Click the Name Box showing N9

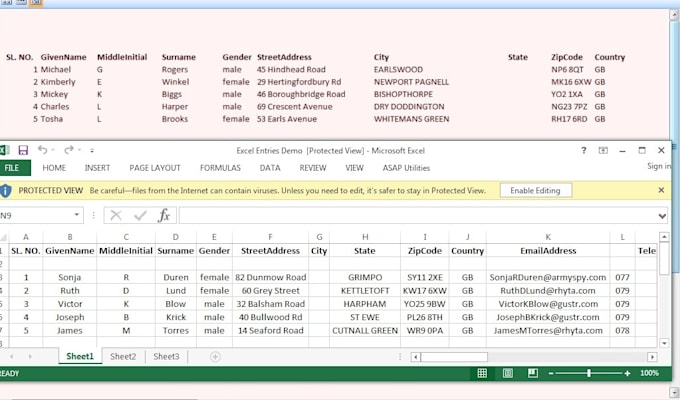[36, 216]
